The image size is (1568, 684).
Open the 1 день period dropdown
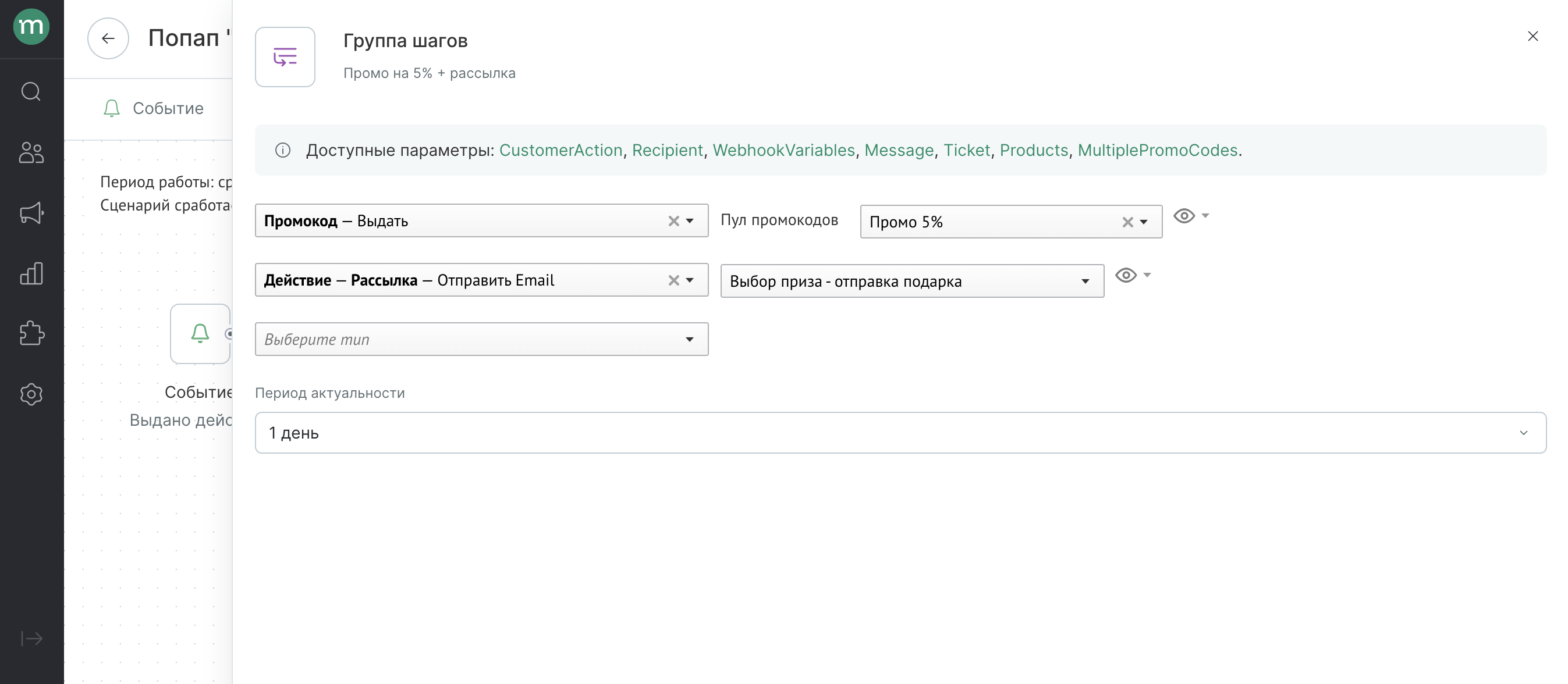(900, 433)
